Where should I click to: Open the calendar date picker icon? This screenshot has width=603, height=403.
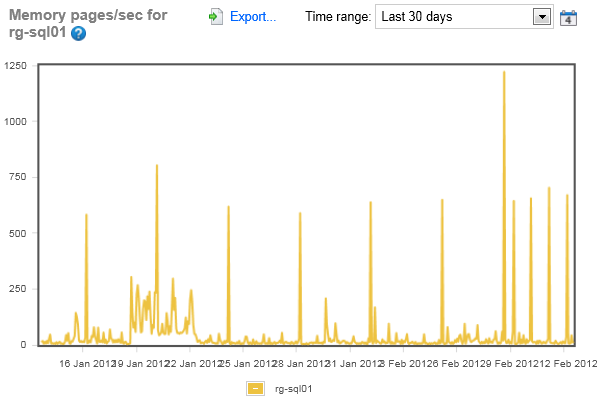(x=568, y=17)
